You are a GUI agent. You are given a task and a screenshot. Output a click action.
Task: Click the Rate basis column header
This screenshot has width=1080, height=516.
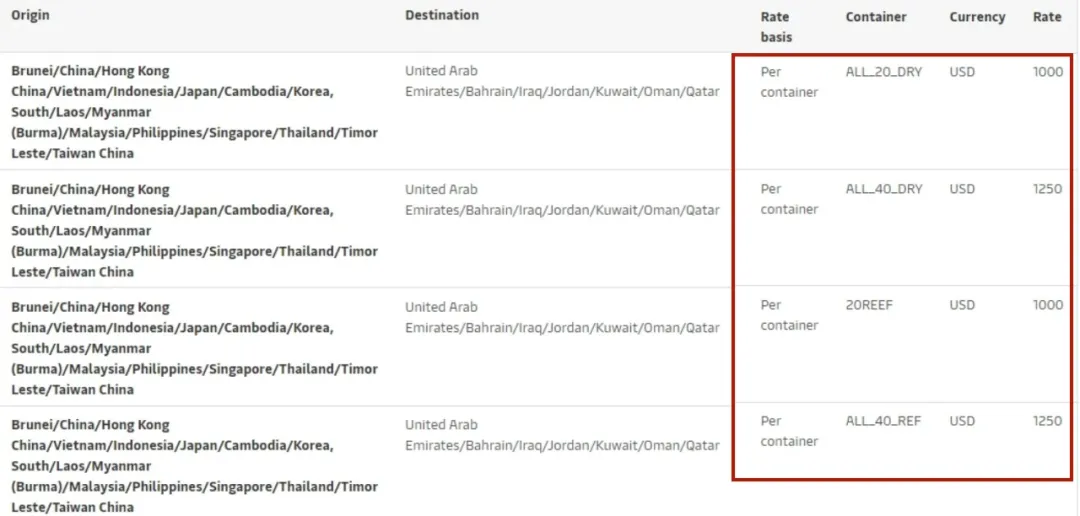[x=776, y=27]
